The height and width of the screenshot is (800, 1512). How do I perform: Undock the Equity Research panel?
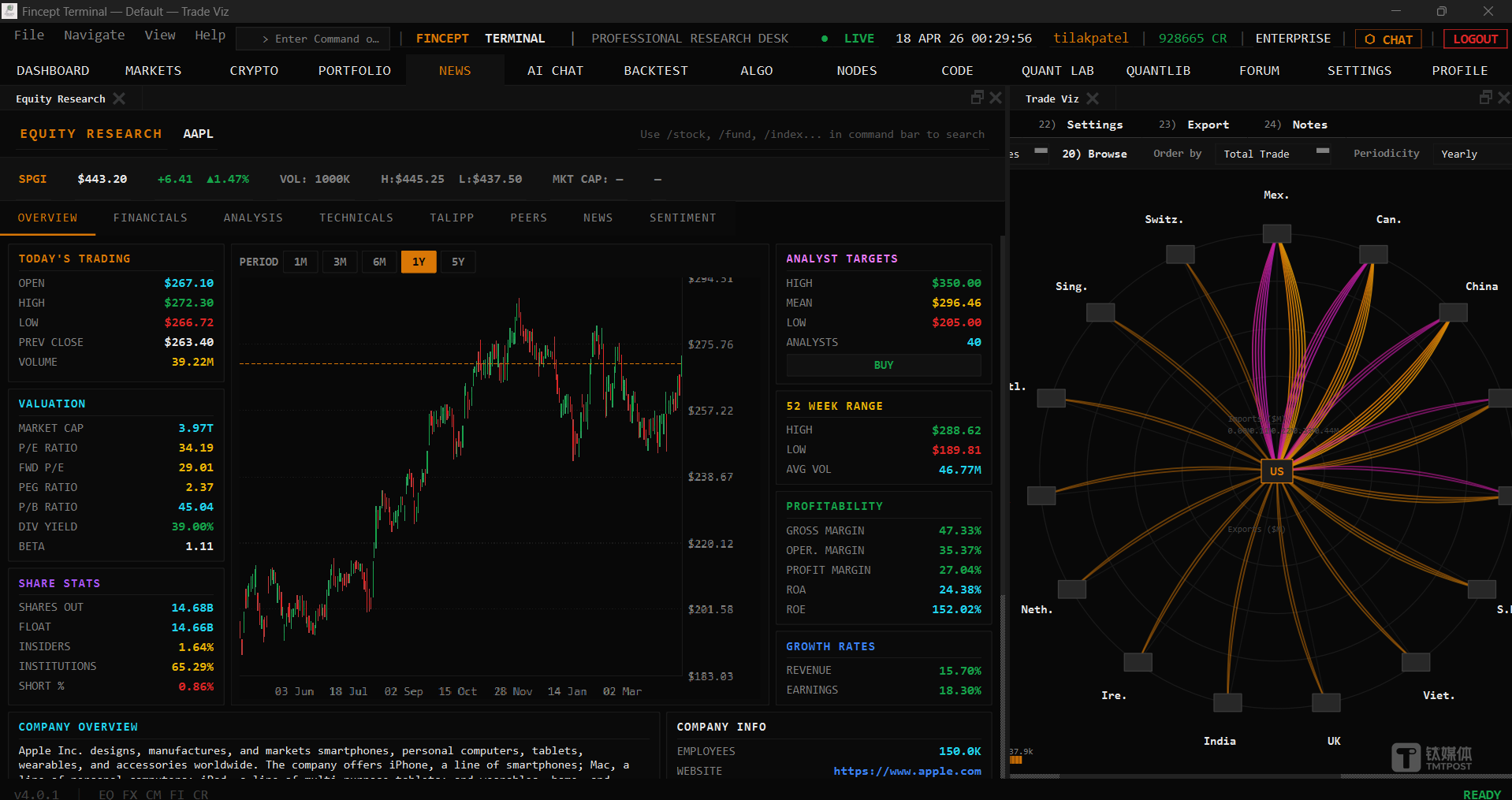(x=978, y=97)
